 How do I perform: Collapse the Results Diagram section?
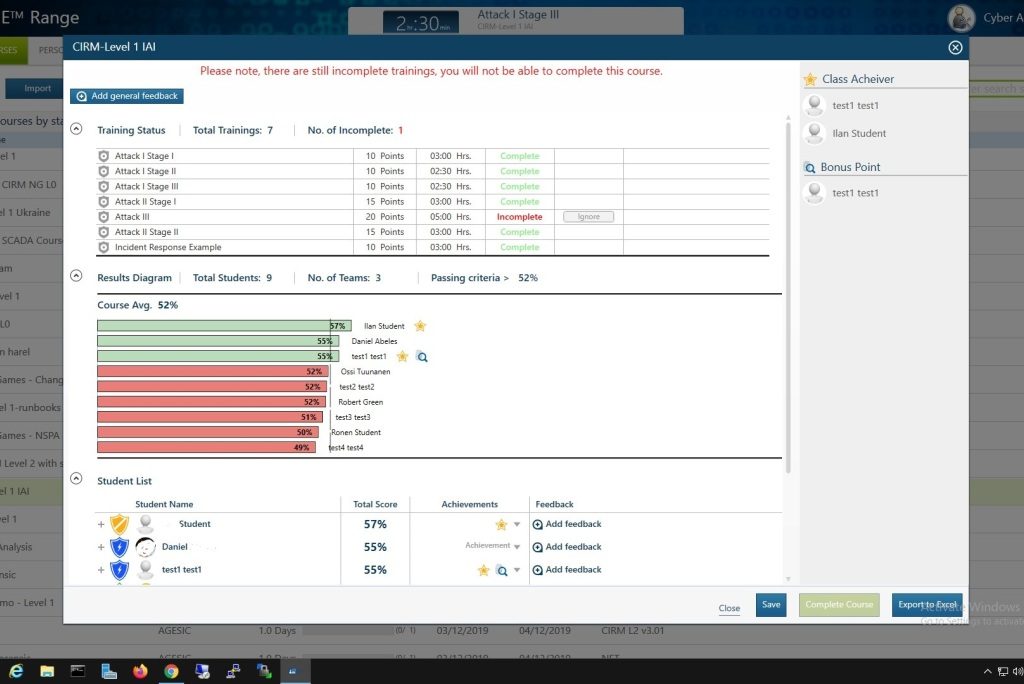tap(77, 277)
